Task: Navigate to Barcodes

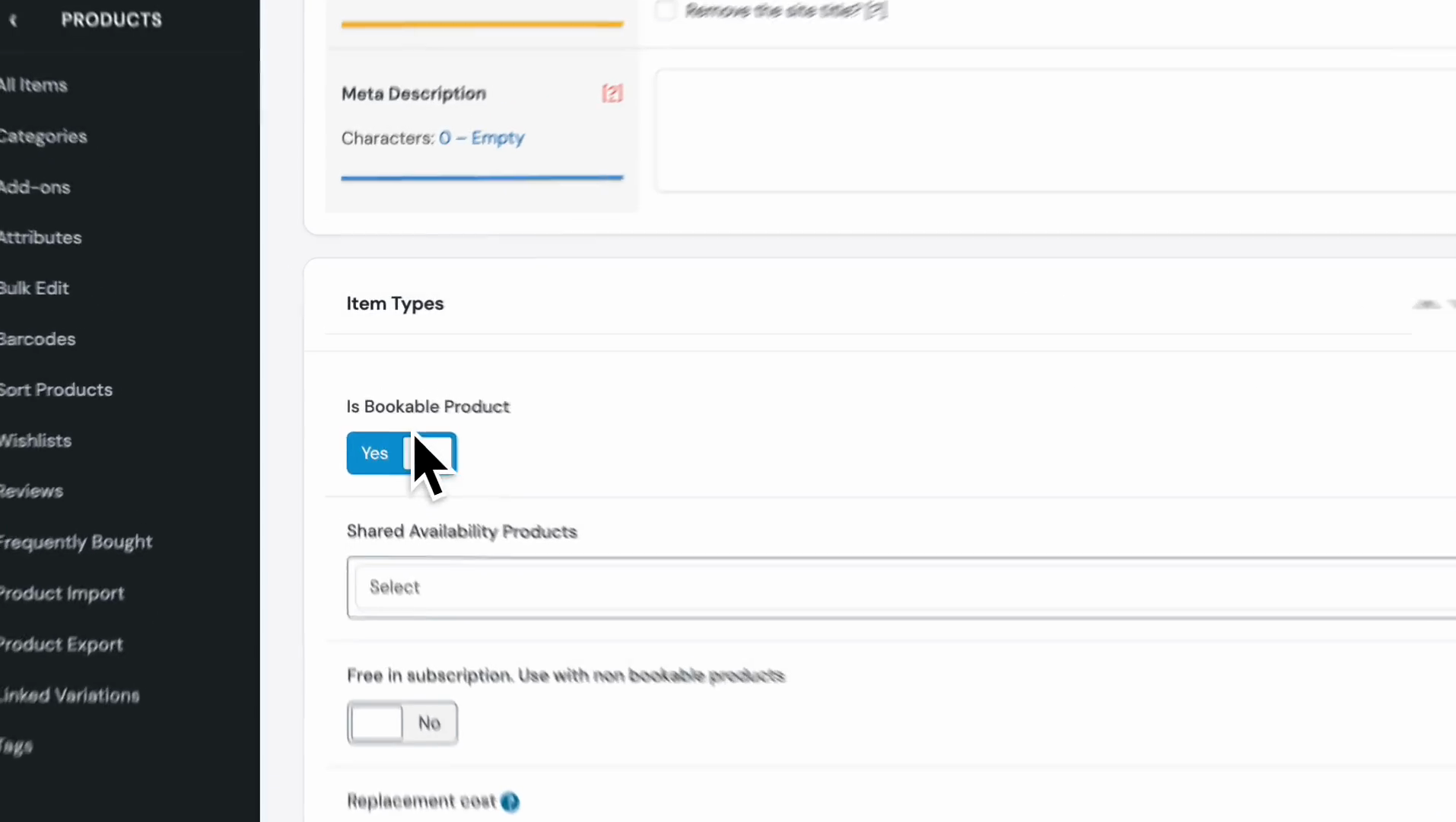Action: pyautogui.click(x=37, y=339)
